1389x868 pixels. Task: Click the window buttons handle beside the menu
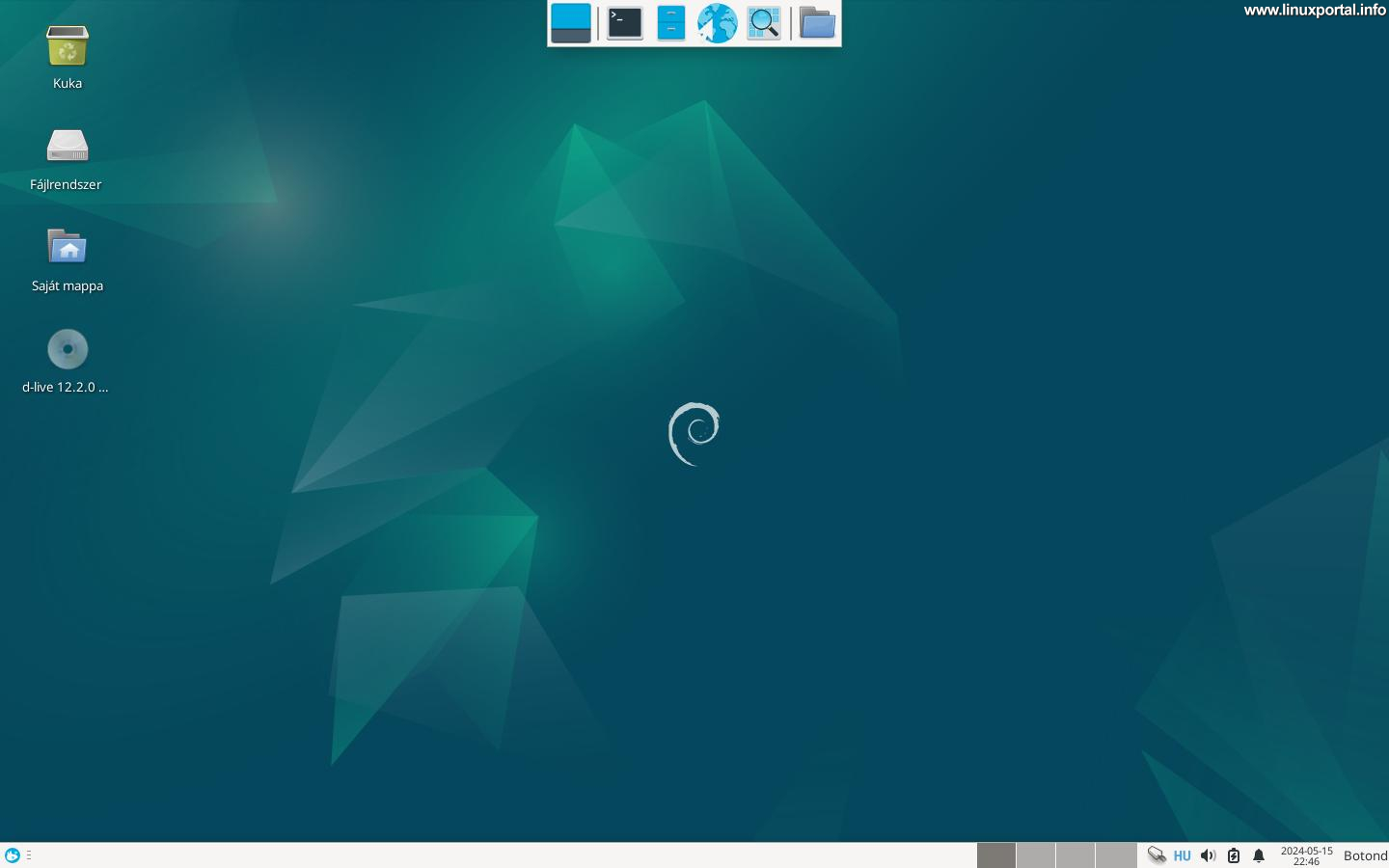pyautogui.click(x=29, y=855)
